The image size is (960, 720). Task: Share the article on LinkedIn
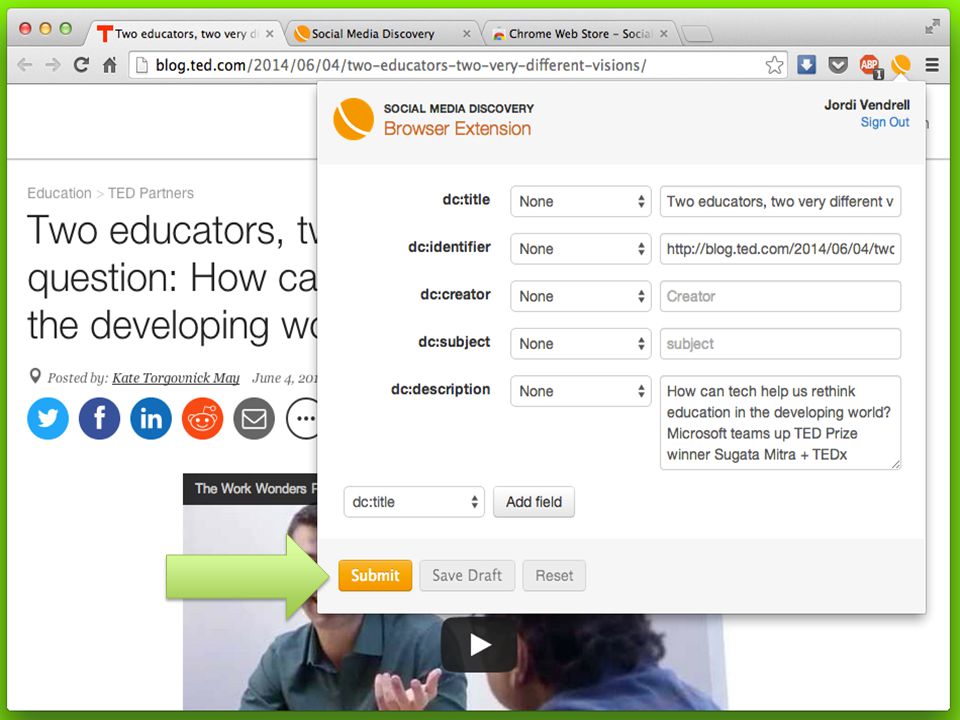(x=151, y=418)
